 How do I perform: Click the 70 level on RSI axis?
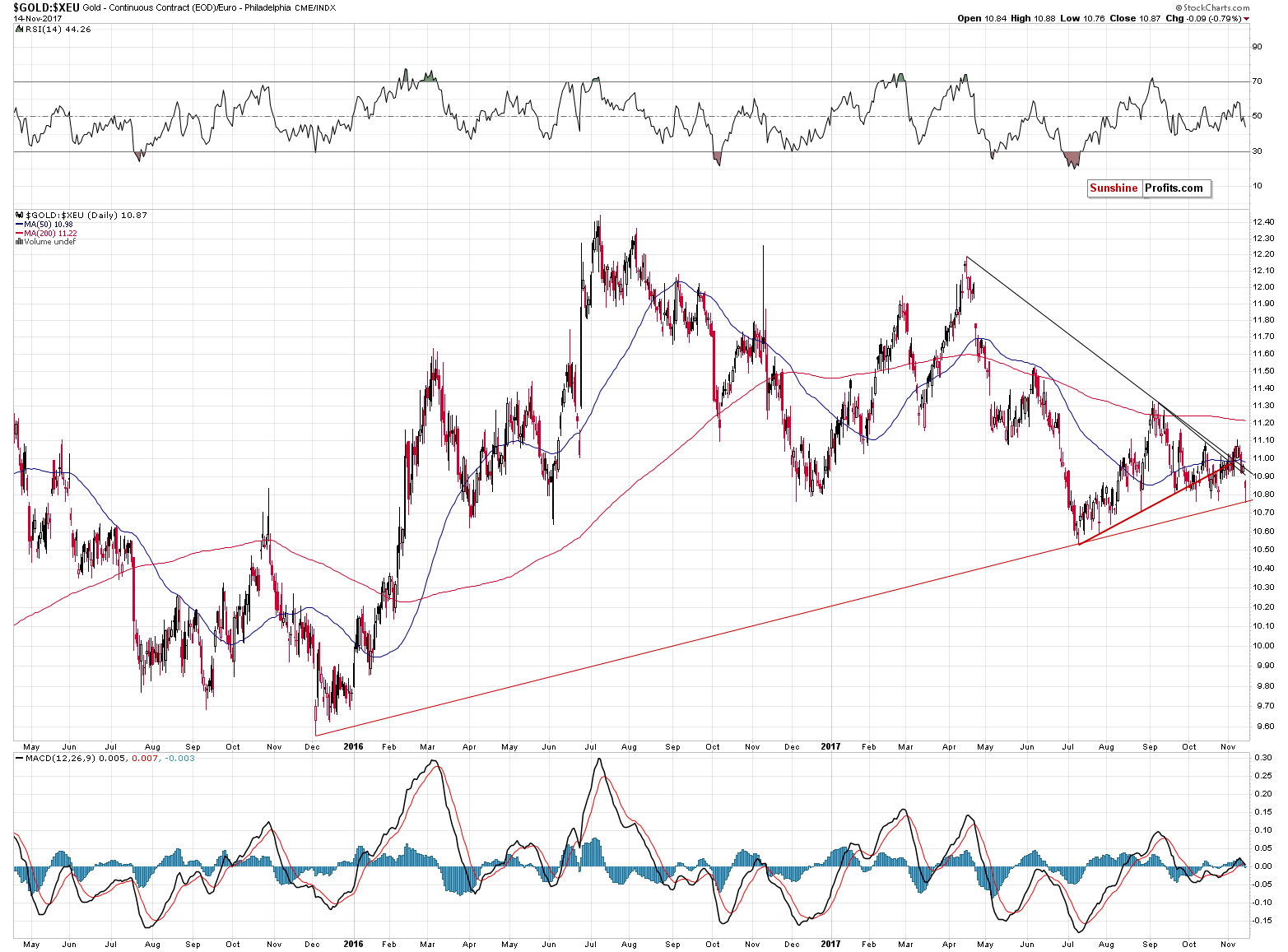point(1258,81)
